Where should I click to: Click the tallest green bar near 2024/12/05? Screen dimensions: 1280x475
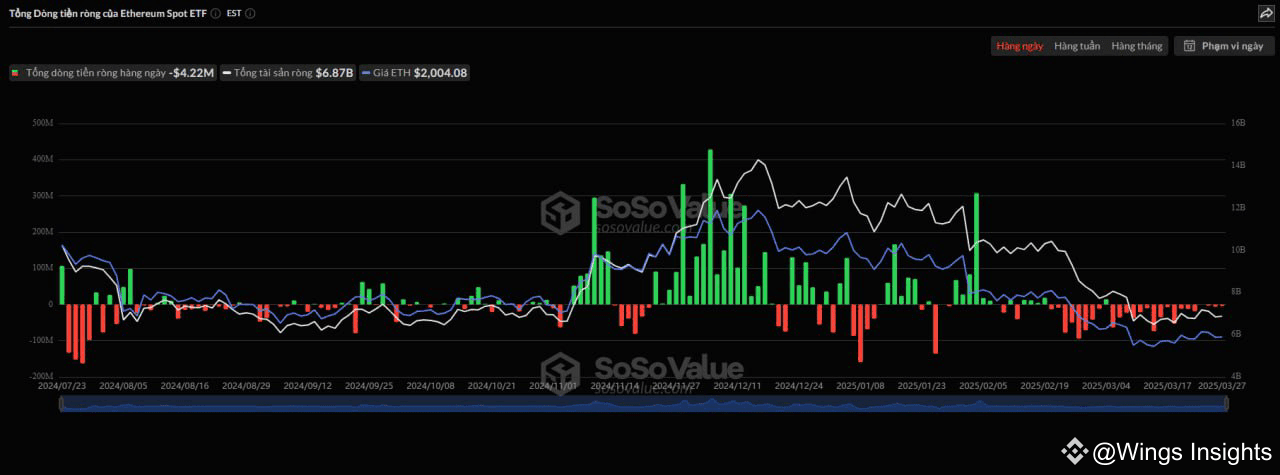point(710,227)
